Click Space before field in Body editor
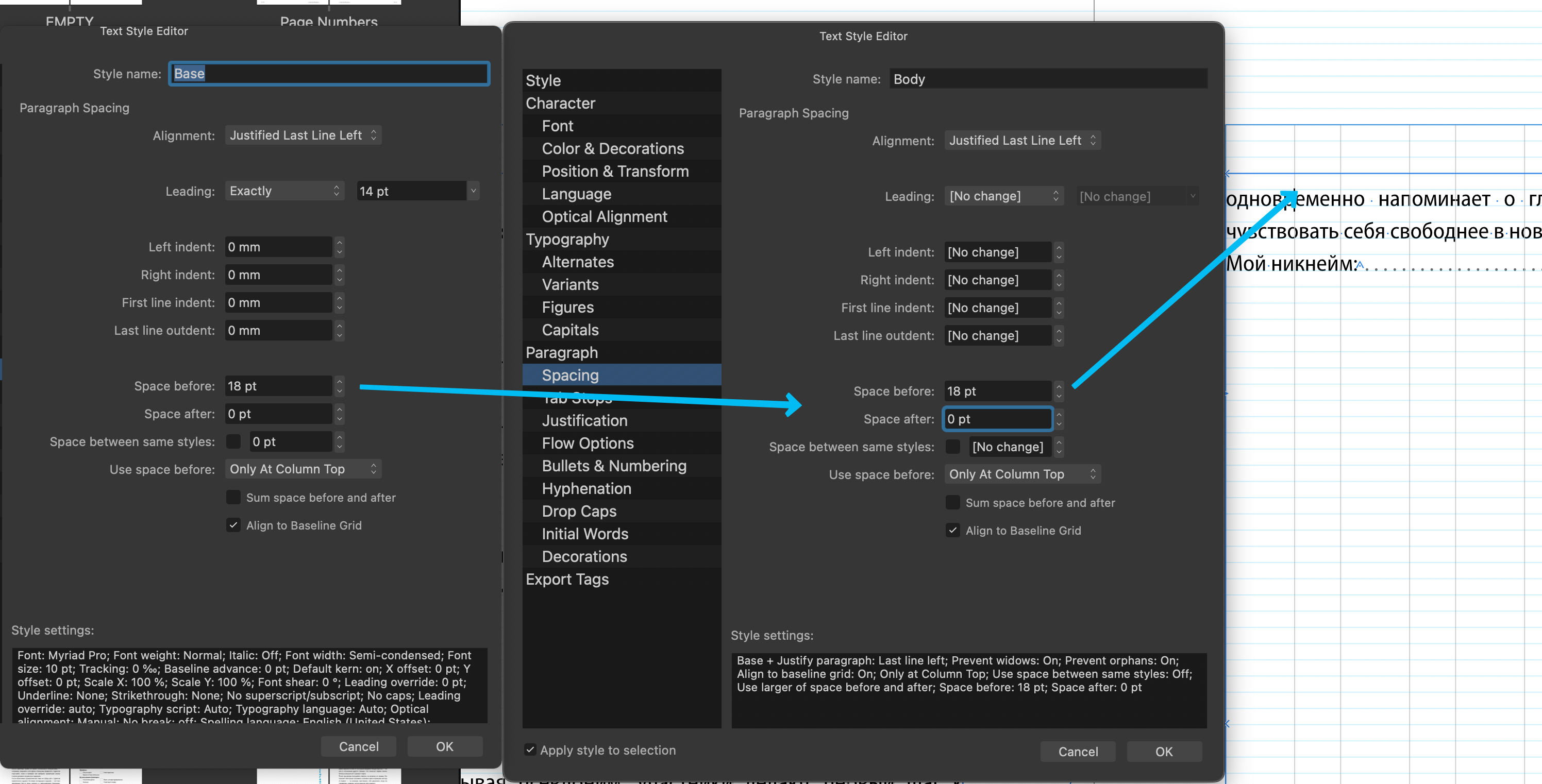The height and width of the screenshot is (784, 1542). coord(997,391)
